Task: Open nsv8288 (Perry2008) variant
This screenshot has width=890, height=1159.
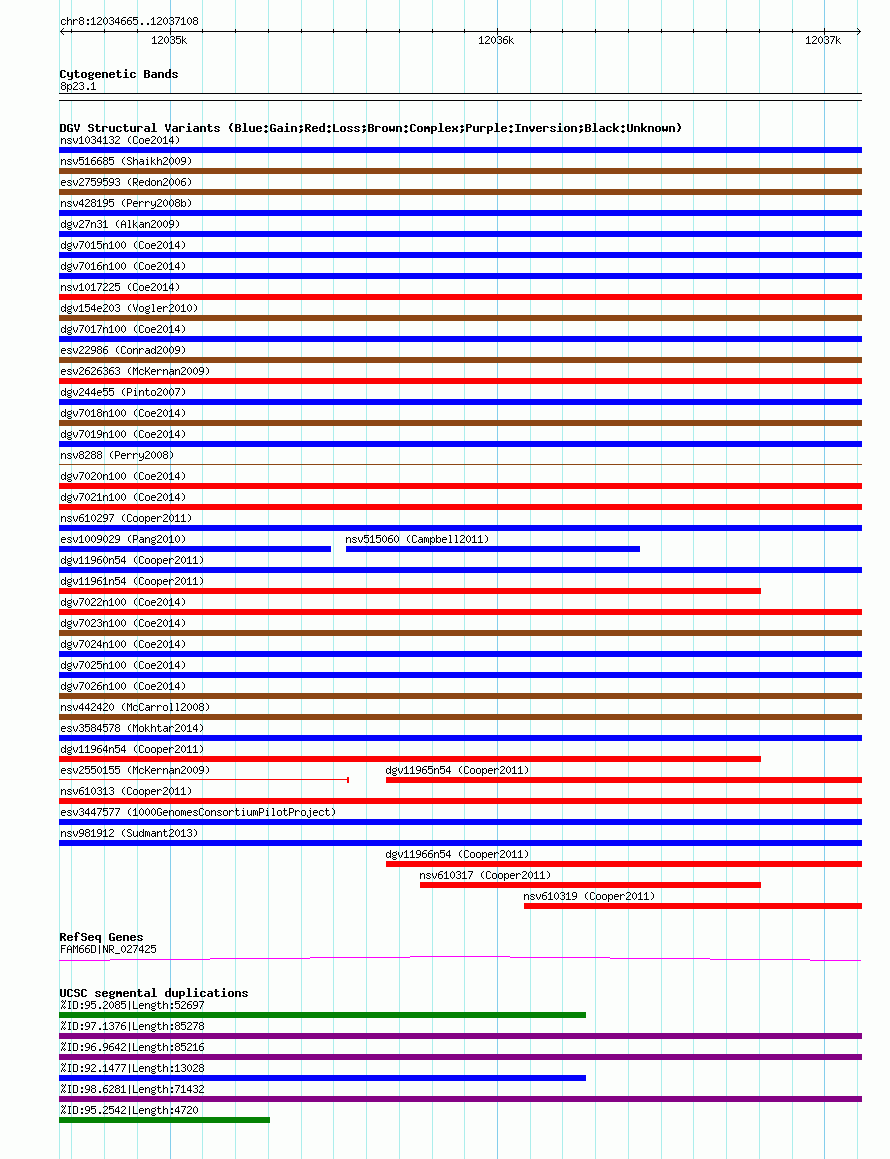Action: point(117,455)
